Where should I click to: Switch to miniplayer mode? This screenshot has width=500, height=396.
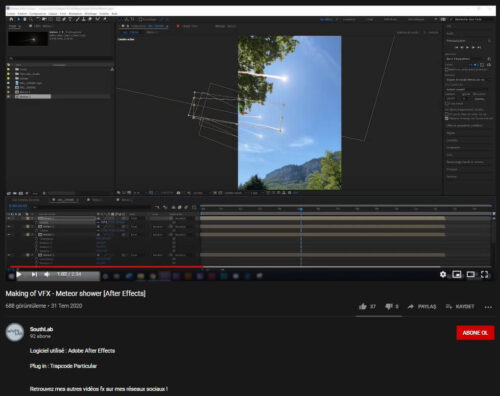457,274
